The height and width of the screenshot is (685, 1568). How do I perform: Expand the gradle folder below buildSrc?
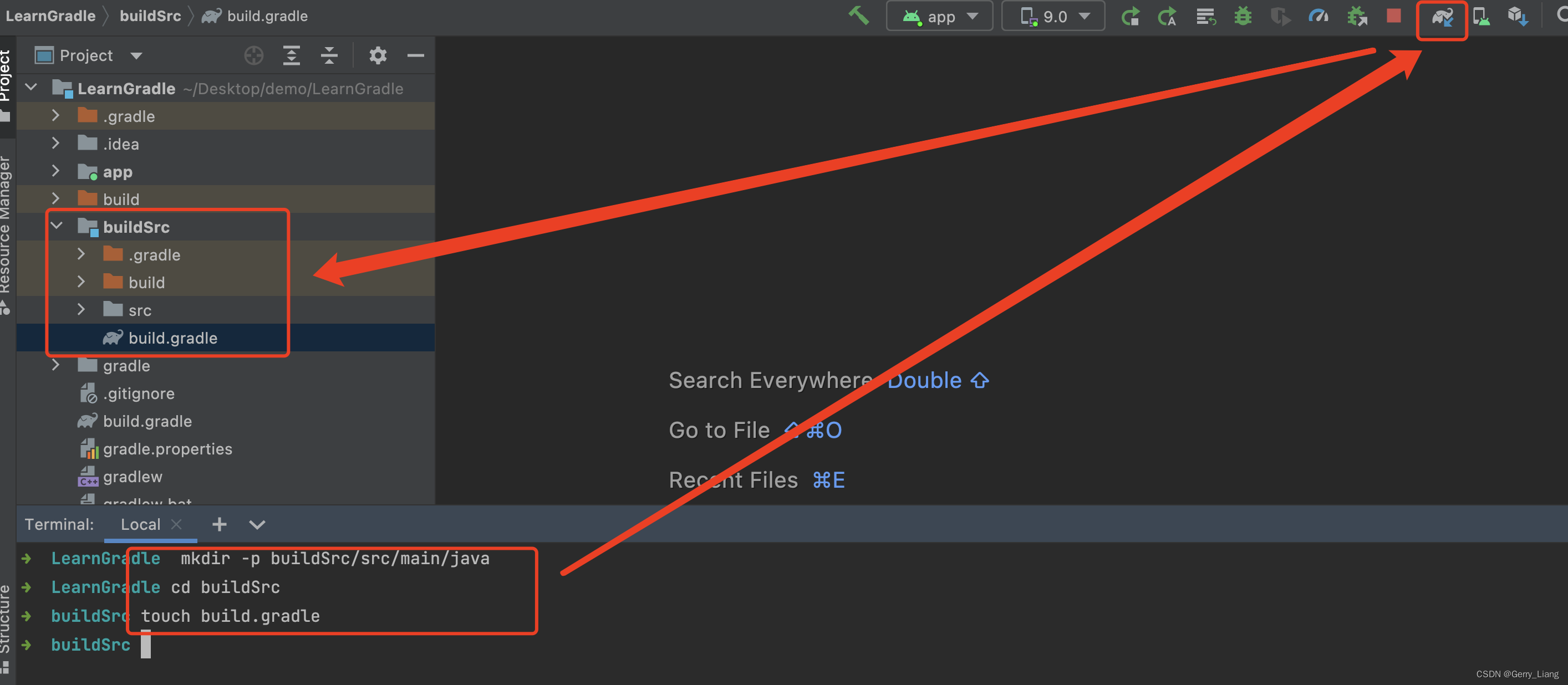point(56,365)
